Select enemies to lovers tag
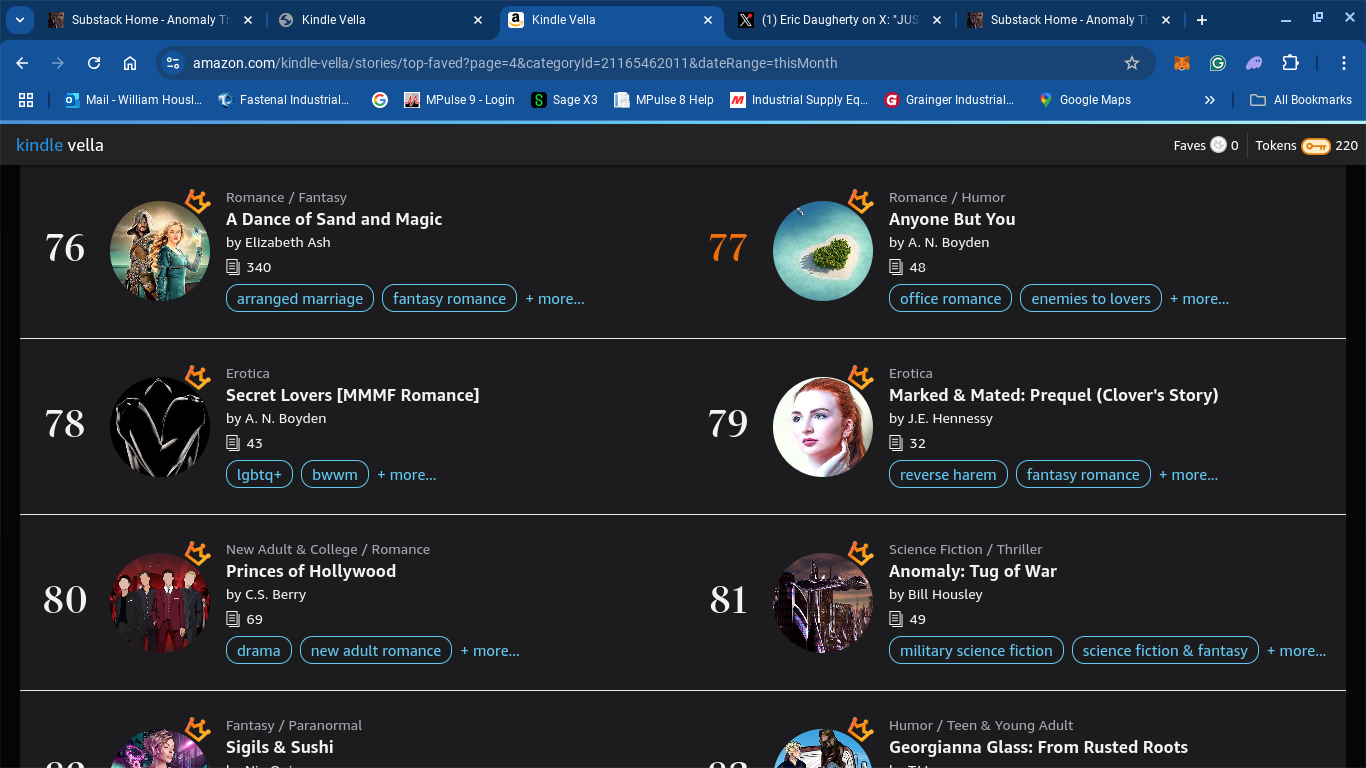Screen dimensions: 1366x768 1091,298
